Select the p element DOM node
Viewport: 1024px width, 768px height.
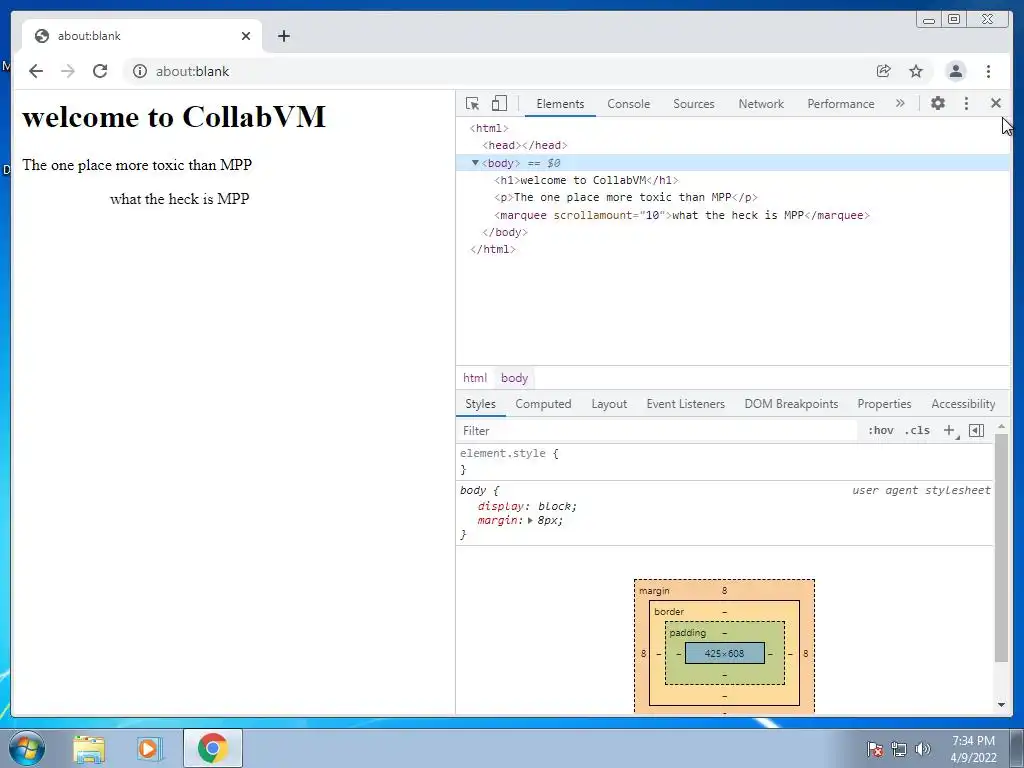(x=625, y=197)
